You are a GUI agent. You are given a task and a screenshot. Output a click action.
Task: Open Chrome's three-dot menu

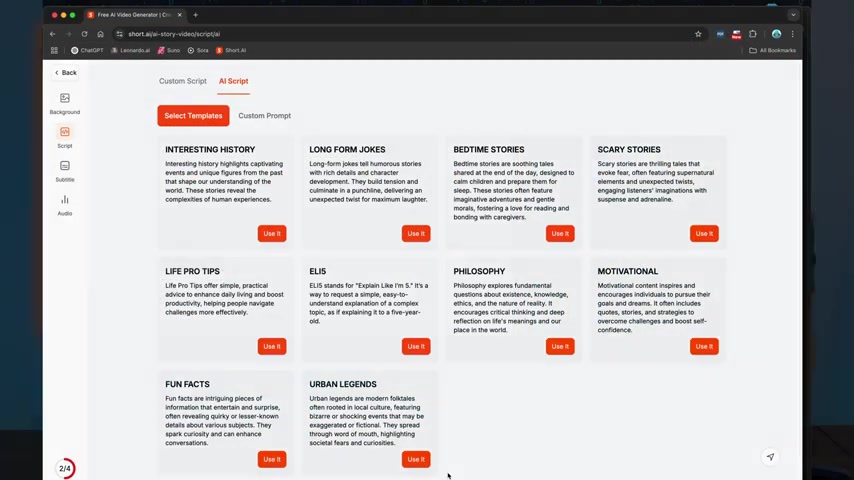click(792, 34)
